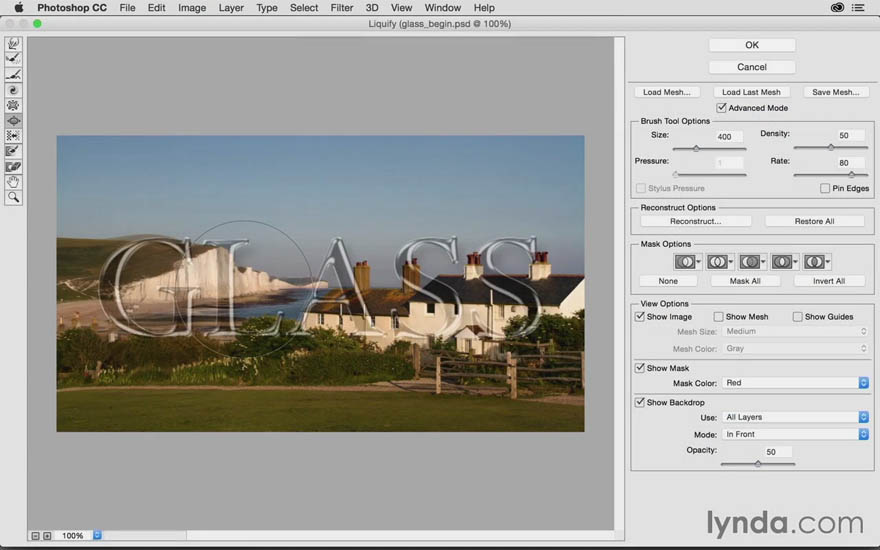Toggle the Show Mask checkbox
Viewport: 880px width, 550px height.
(x=640, y=368)
